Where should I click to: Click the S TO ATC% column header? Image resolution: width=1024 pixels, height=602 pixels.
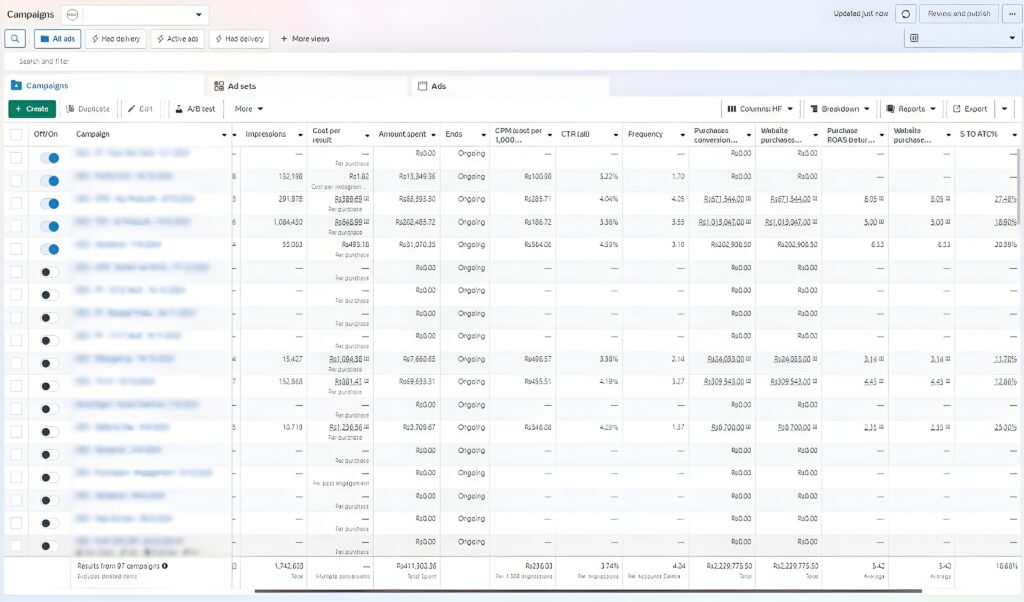(978, 135)
